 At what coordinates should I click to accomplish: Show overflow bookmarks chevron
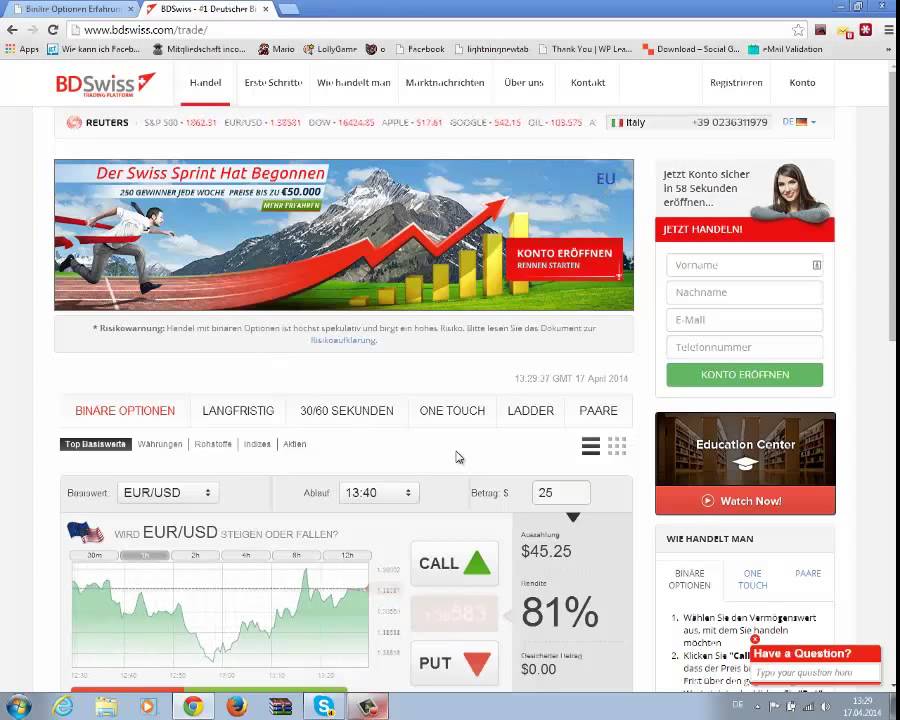pyautogui.click(x=889, y=49)
